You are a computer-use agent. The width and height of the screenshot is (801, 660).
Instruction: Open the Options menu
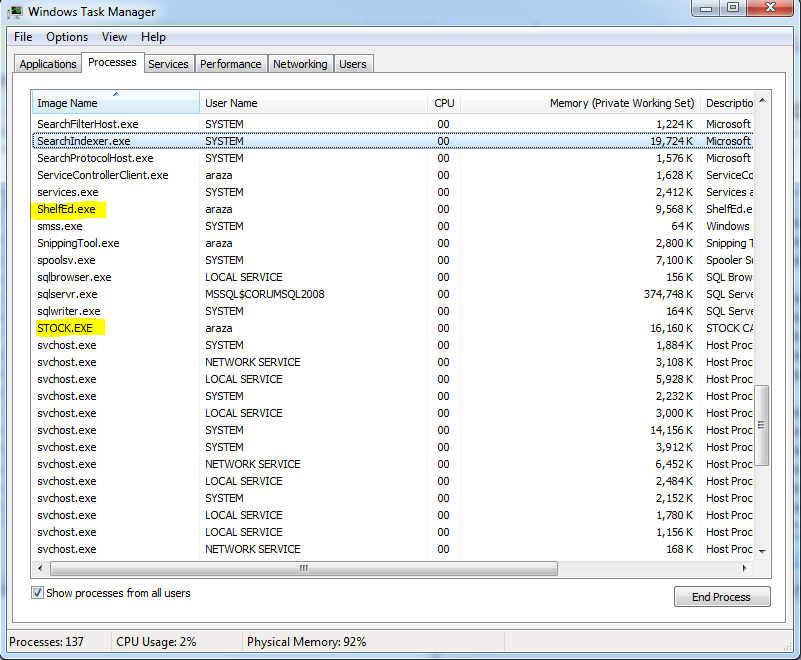(x=67, y=37)
